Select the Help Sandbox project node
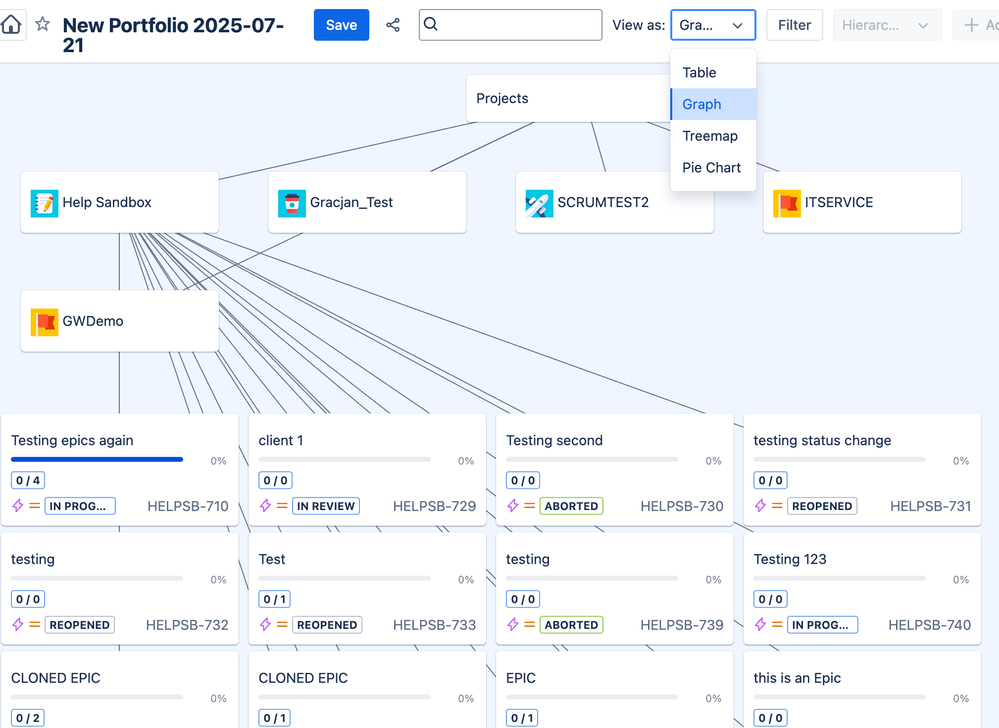The image size is (999, 728). pyautogui.click(x=120, y=203)
